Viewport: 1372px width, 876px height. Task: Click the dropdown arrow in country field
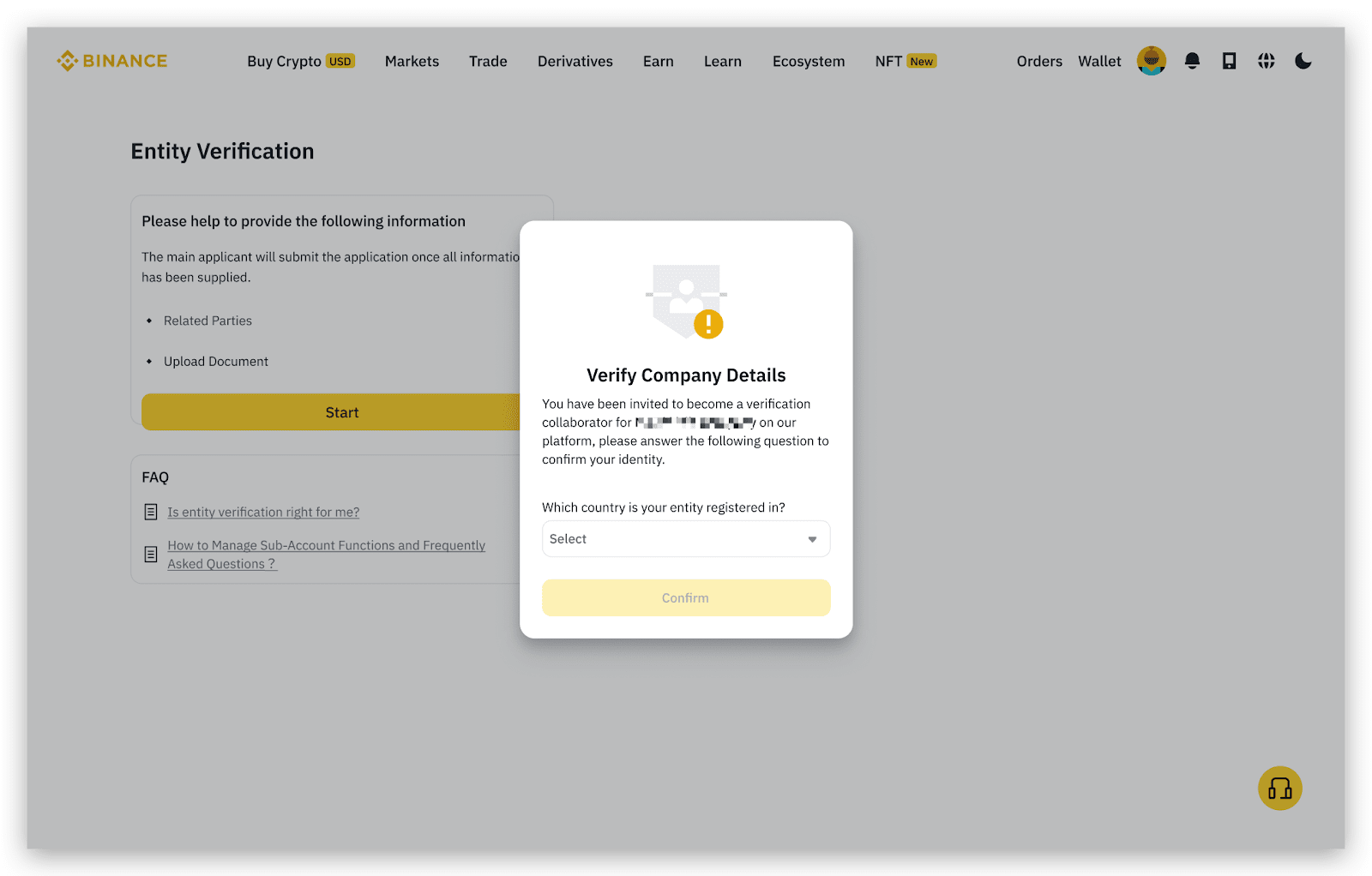tap(812, 539)
